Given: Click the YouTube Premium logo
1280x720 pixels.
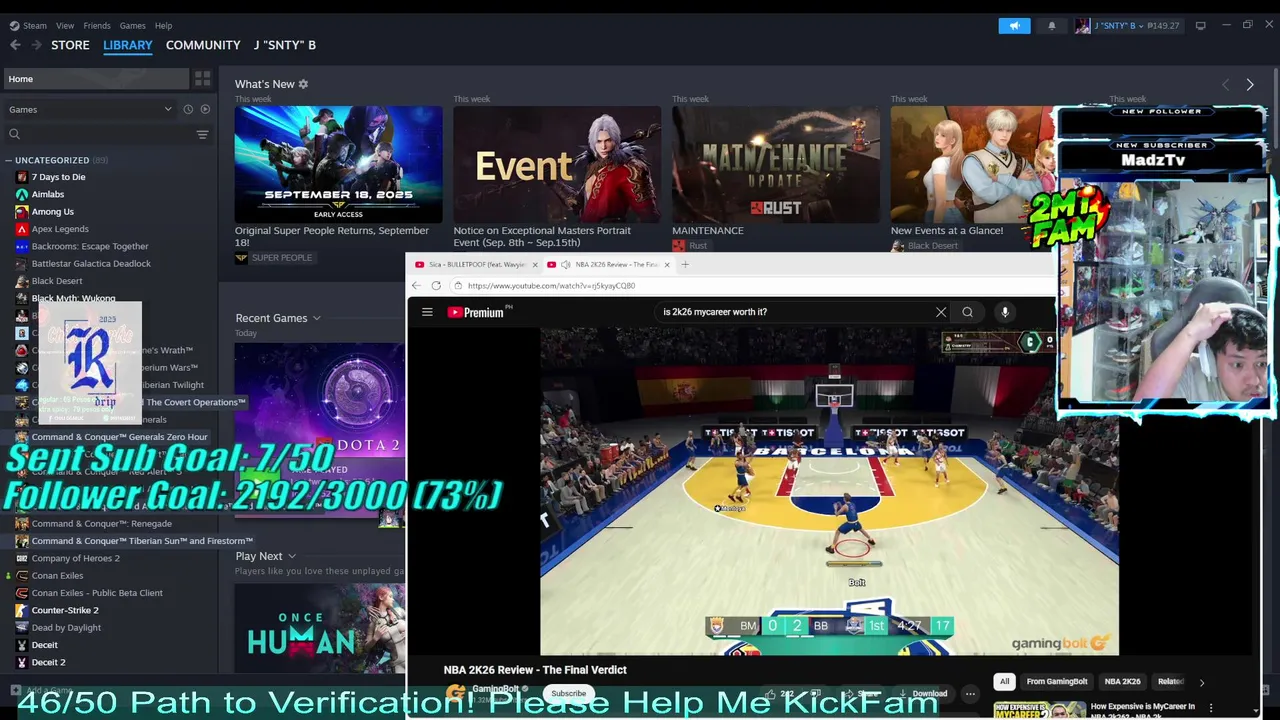Looking at the screenshot, I should point(478,312).
